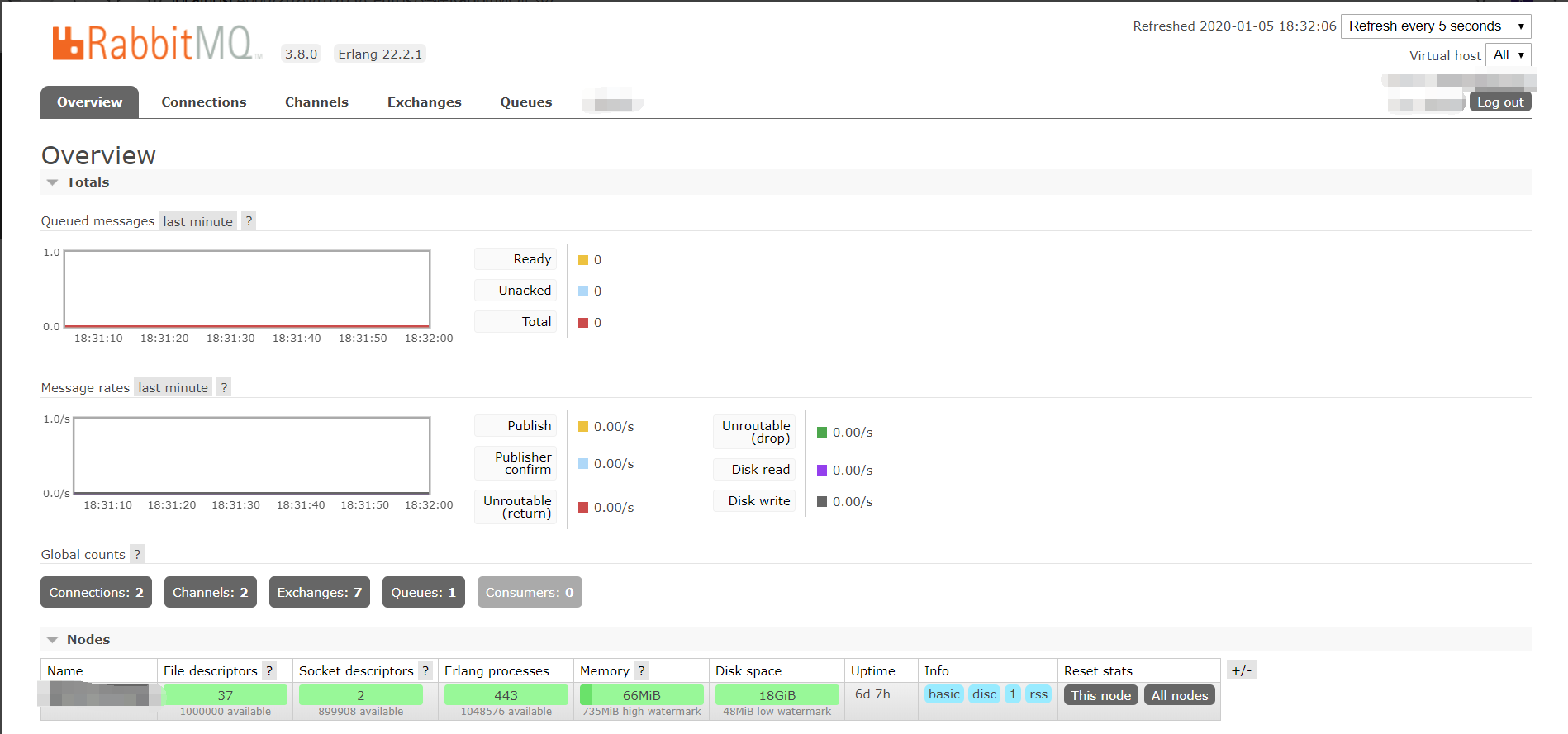Show help for File descriptors column
Viewport: 1568px width, 734px height.
(x=269, y=670)
